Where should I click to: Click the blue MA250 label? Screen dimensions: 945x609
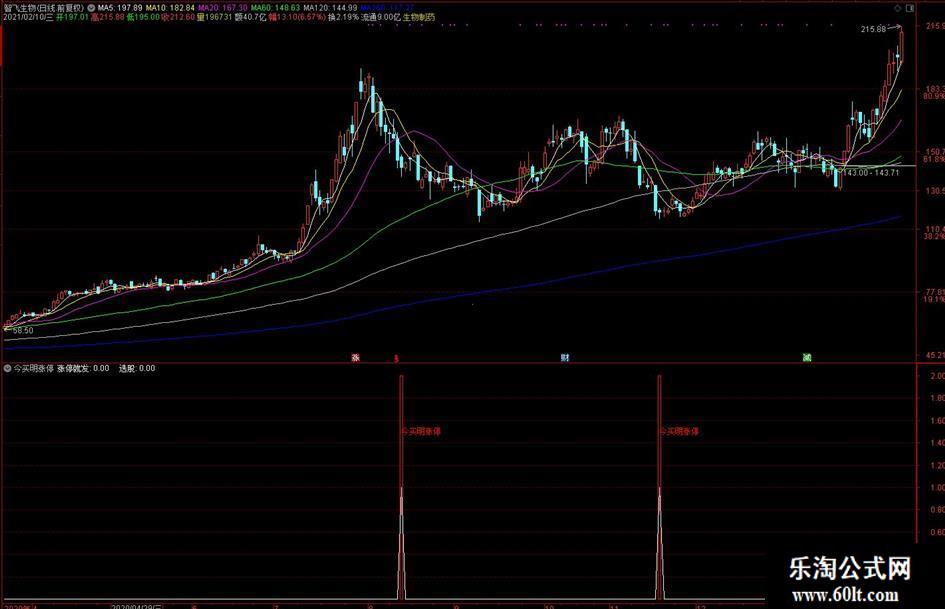[387, 8]
